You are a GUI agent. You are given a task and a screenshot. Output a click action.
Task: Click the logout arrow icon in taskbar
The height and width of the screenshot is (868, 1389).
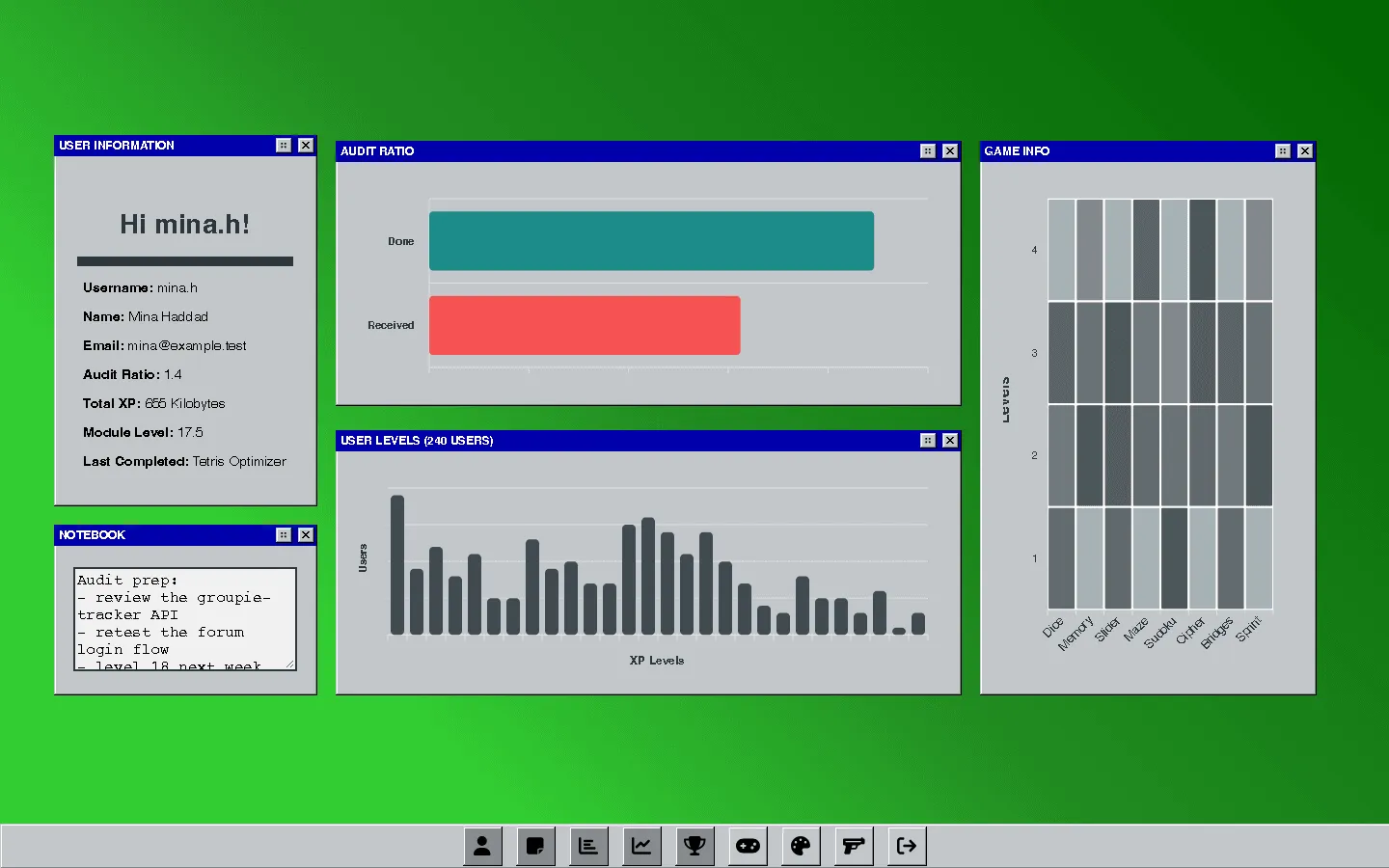pos(907,846)
